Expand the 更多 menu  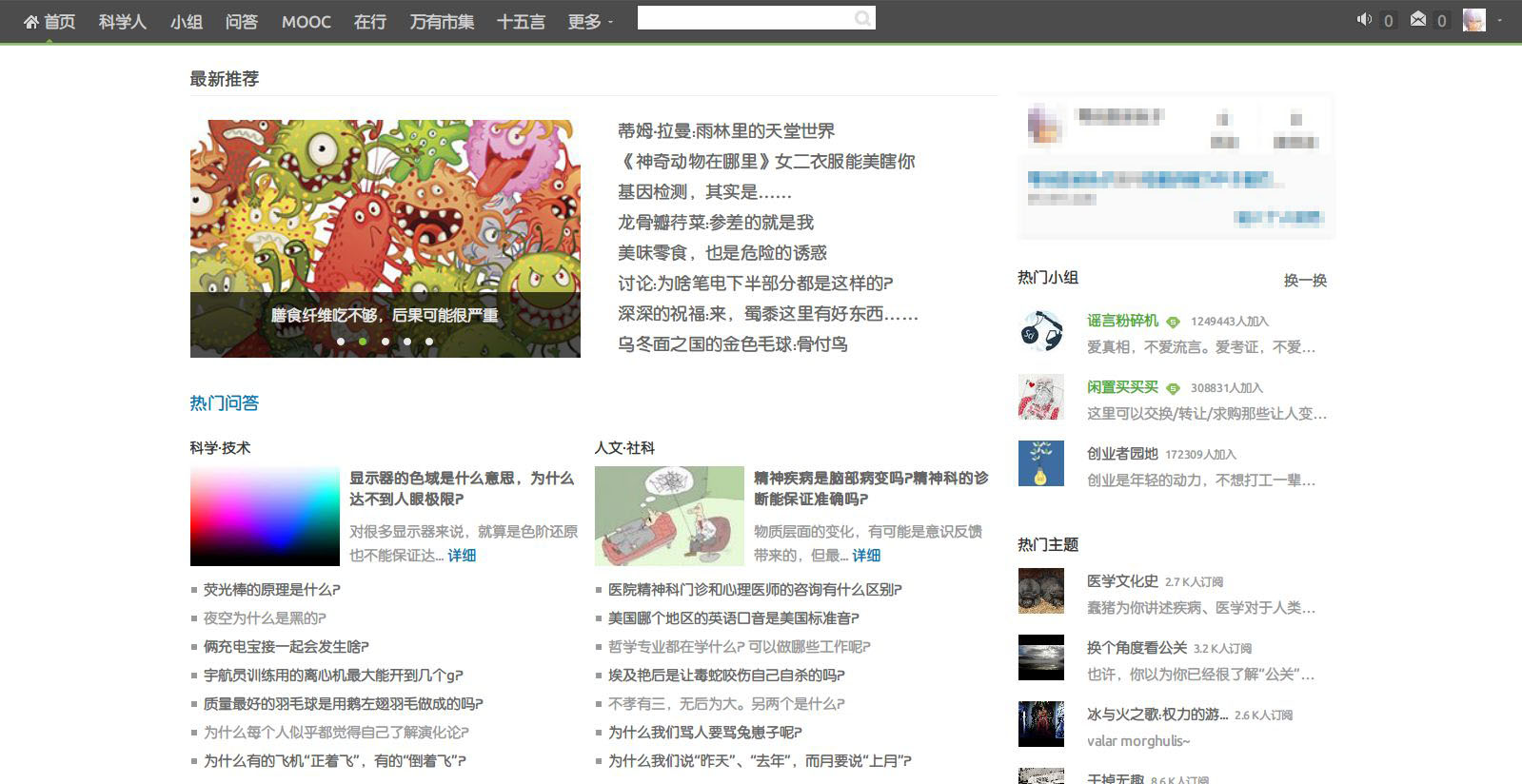click(x=590, y=22)
